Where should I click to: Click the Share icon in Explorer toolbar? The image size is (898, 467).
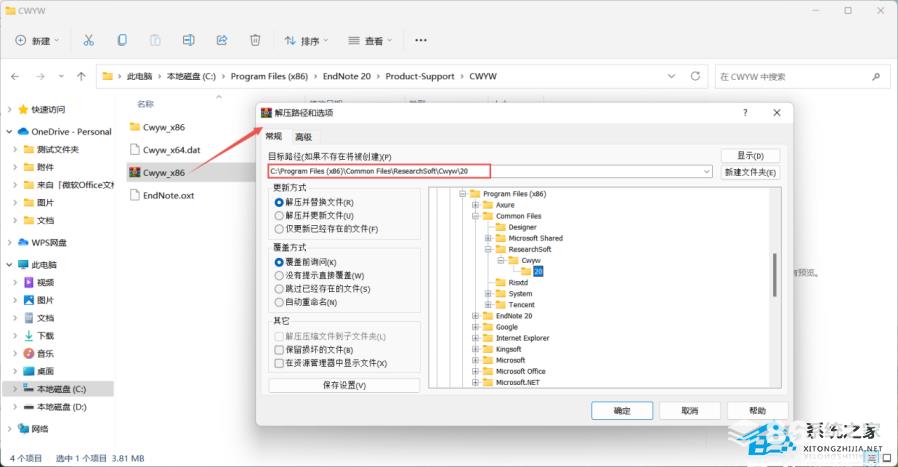click(222, 40)
